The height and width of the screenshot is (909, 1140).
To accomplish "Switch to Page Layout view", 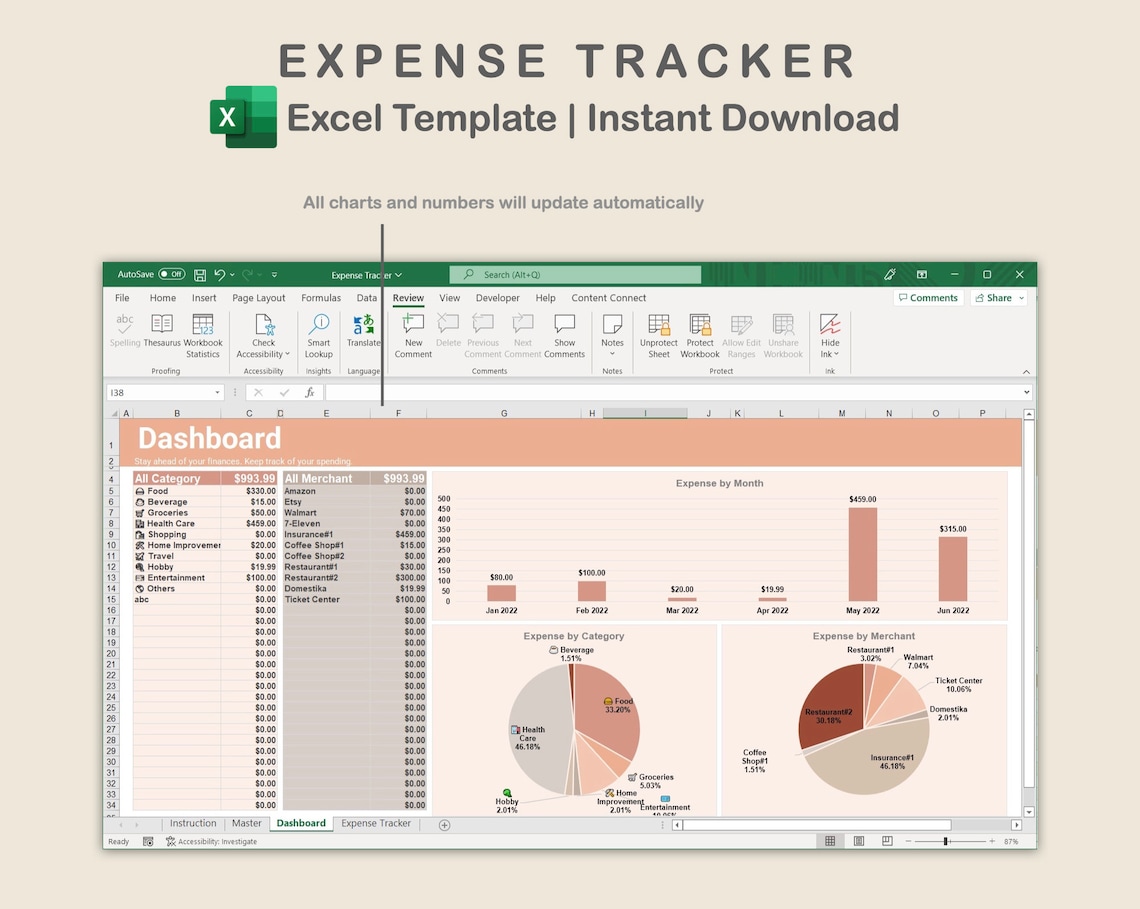I will [x=858, y=841].
